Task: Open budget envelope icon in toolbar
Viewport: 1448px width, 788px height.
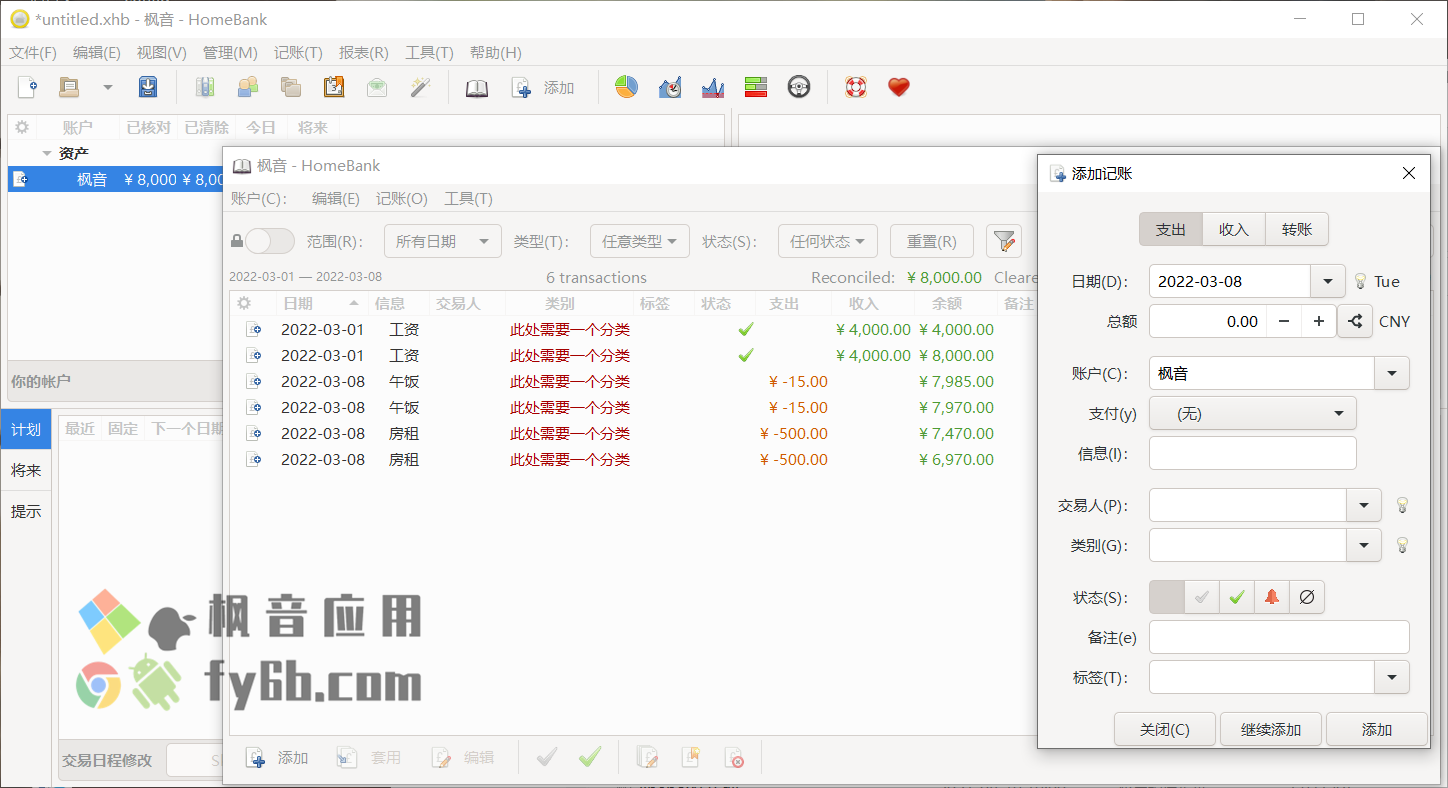Action: [x=377, y=88]
